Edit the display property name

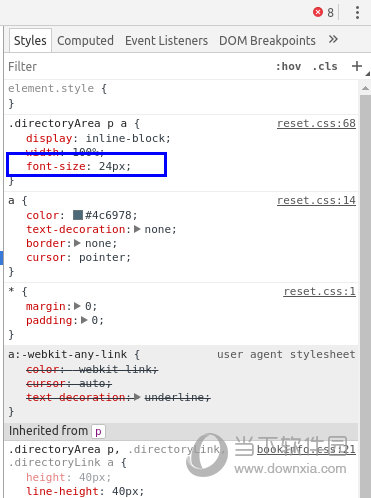(49, 138)
